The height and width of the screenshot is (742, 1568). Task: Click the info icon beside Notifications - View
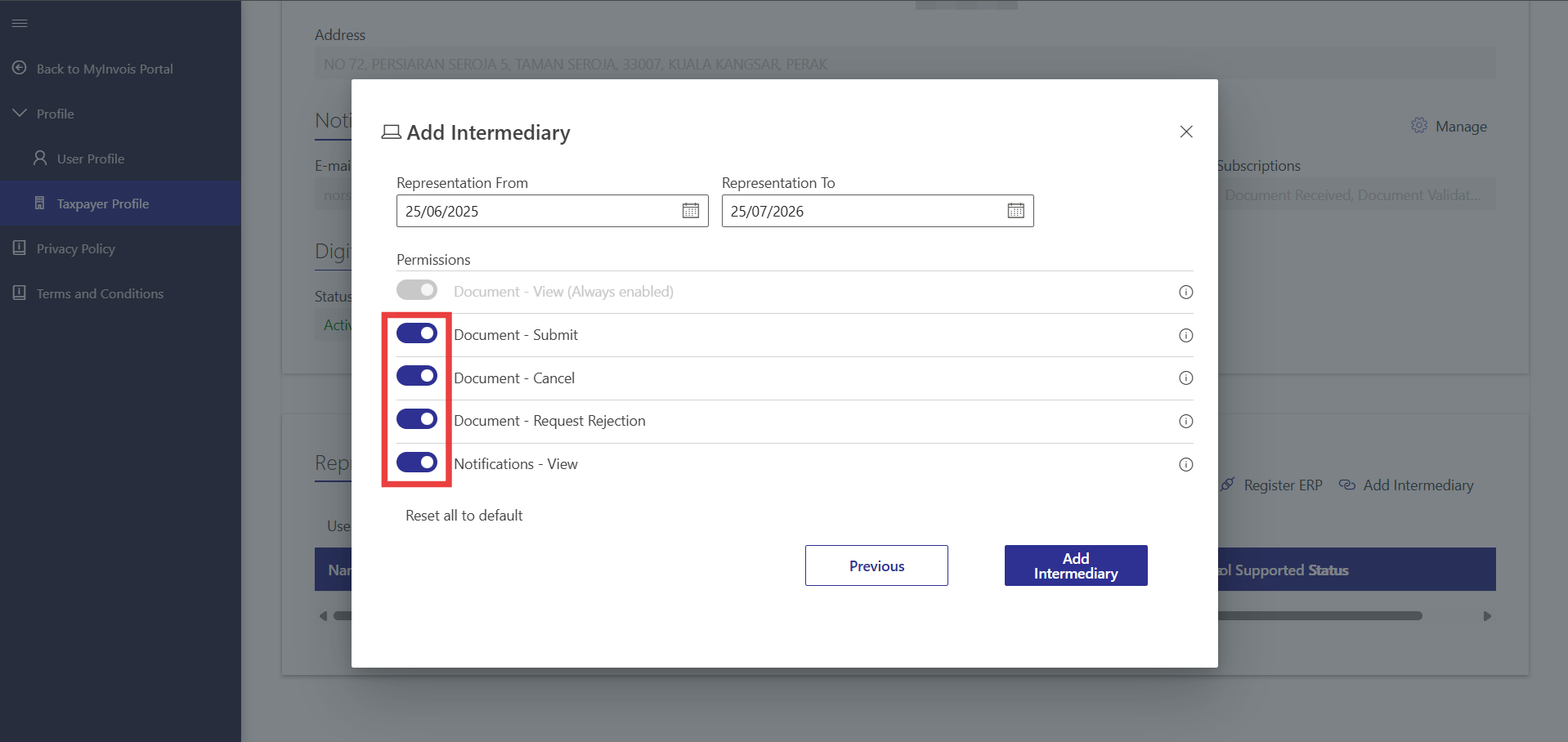(x=1185, y=464)
